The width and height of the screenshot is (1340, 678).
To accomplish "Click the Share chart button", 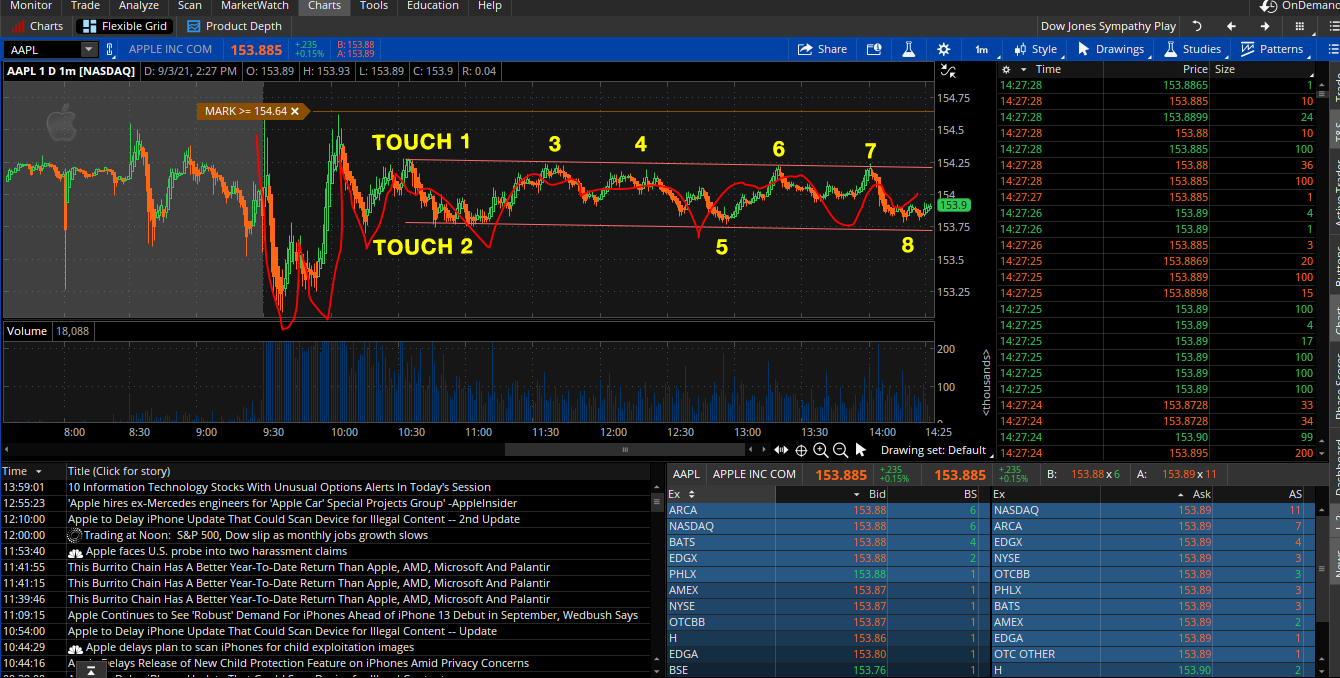I will (x=821, y=49).
